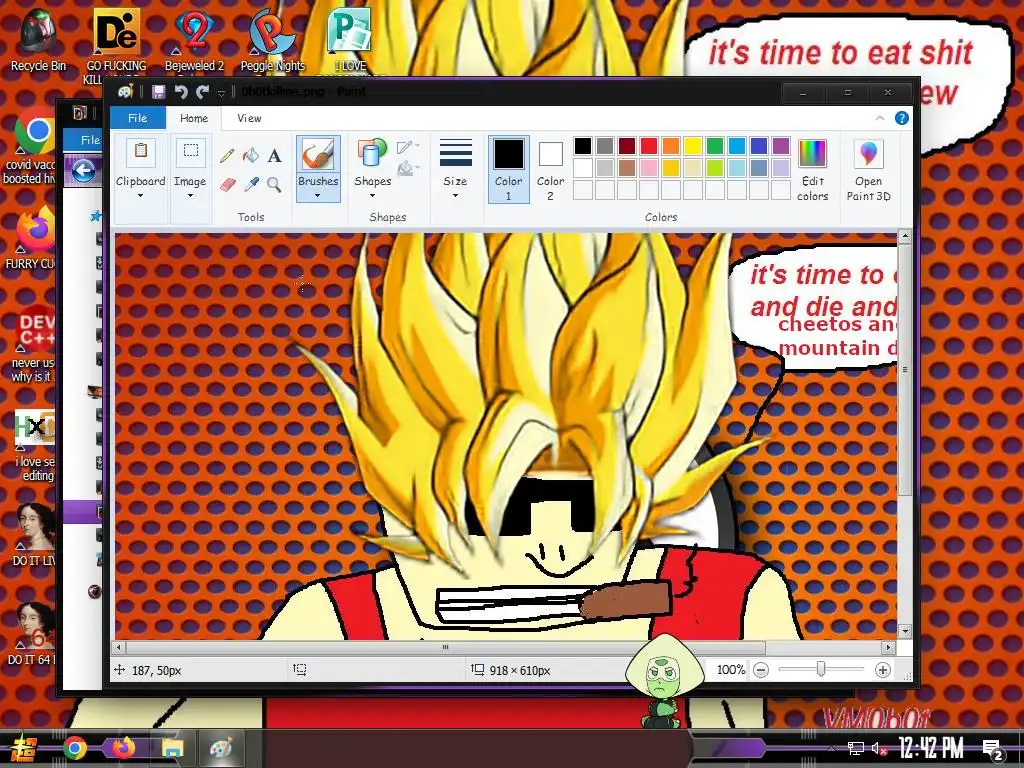Pick the green color swatch
The image size is (1024, 768).
[x=714, y=146]
